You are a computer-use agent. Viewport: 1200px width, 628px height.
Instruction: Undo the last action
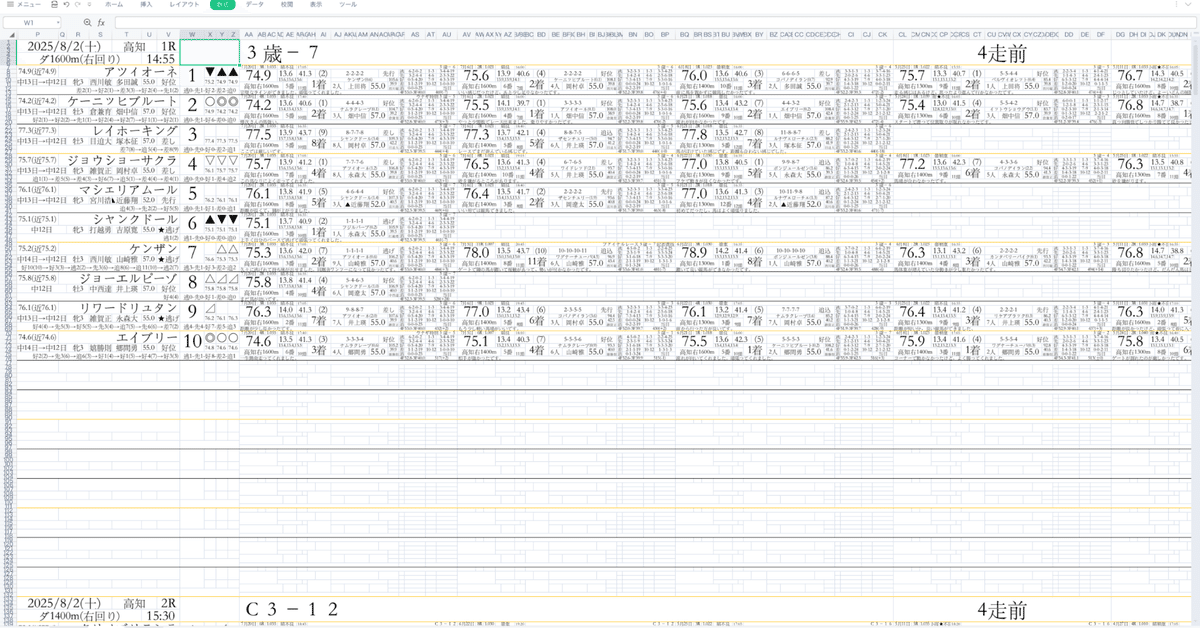click(x=66, y=5)
